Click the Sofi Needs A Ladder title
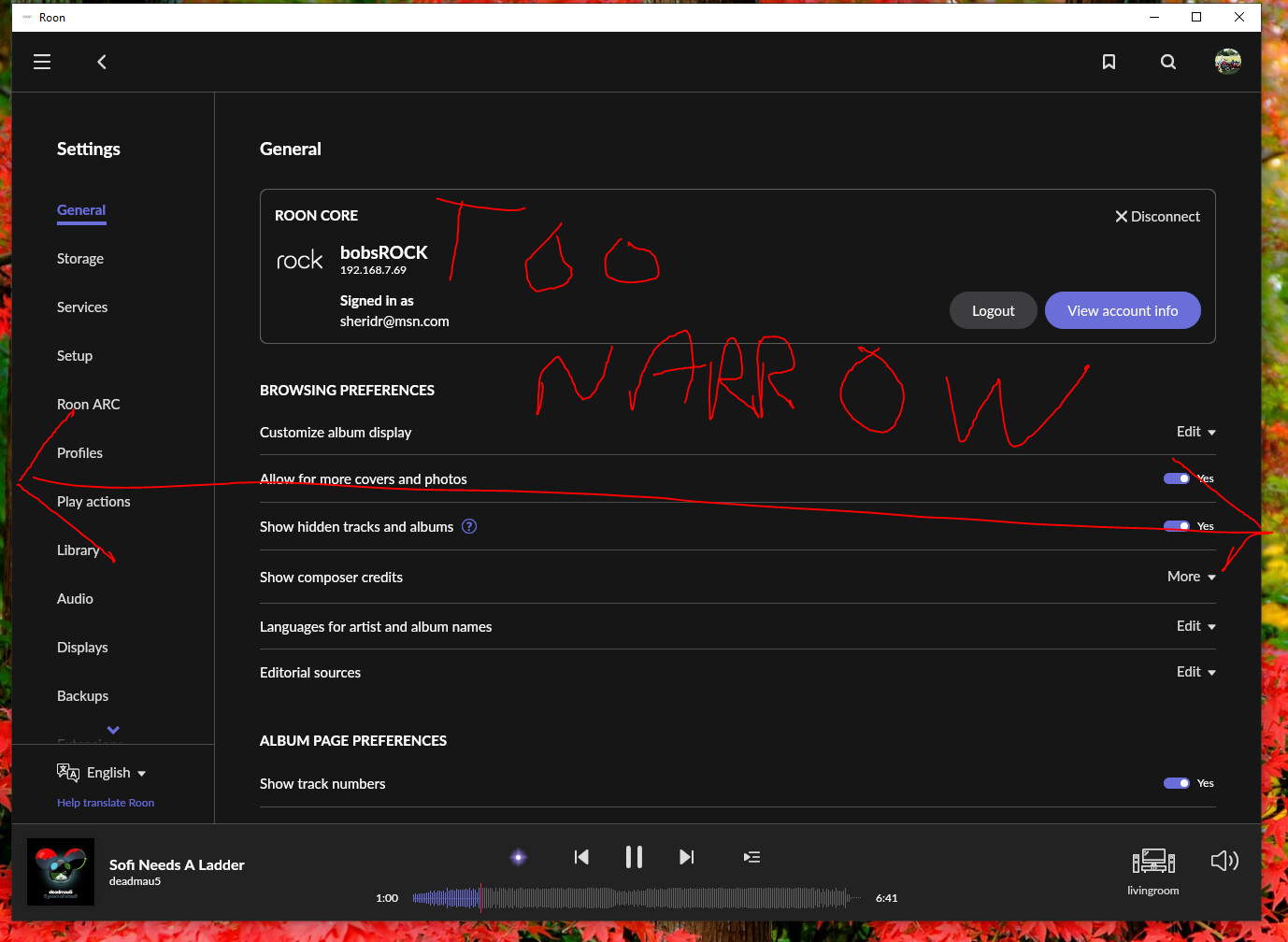Image resolution: width=1288 pixels, height=942 pixels. [177, 864]
